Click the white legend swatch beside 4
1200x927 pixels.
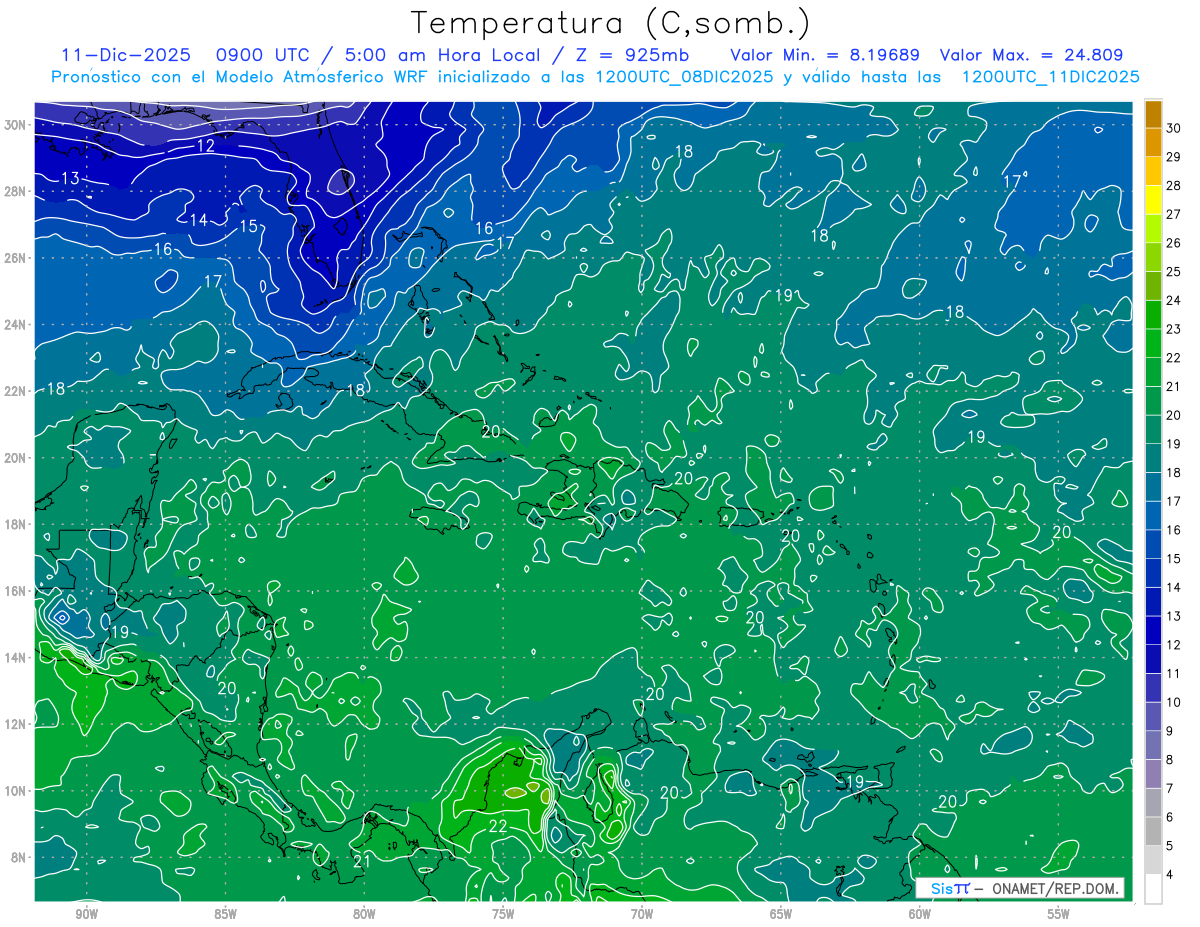coord(1153,888)
